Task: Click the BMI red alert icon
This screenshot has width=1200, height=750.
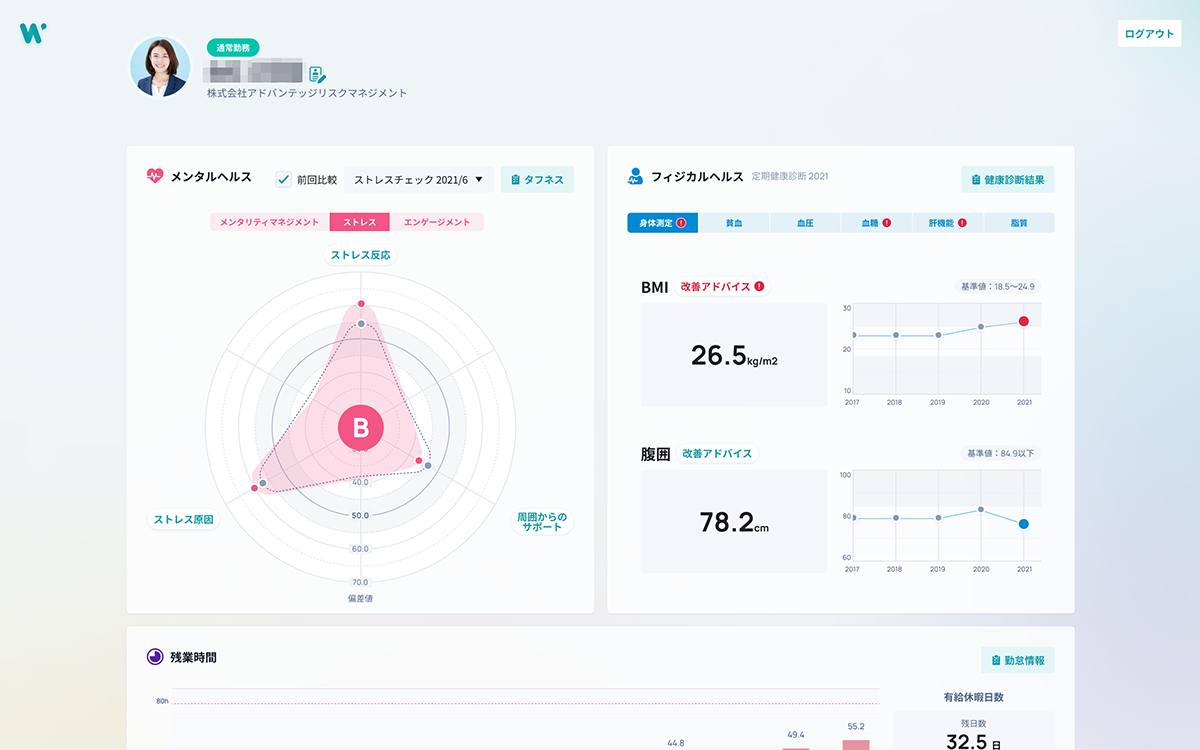Action: 759,287
